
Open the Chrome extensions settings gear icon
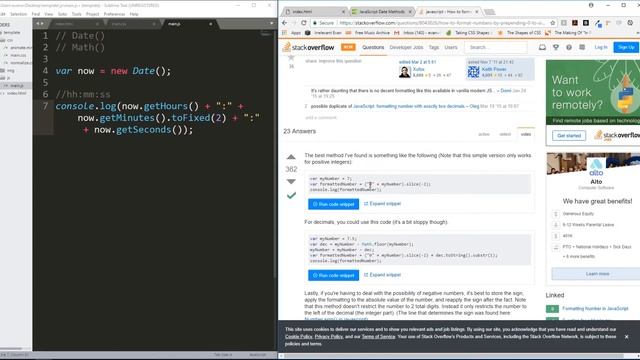point(630,23)
